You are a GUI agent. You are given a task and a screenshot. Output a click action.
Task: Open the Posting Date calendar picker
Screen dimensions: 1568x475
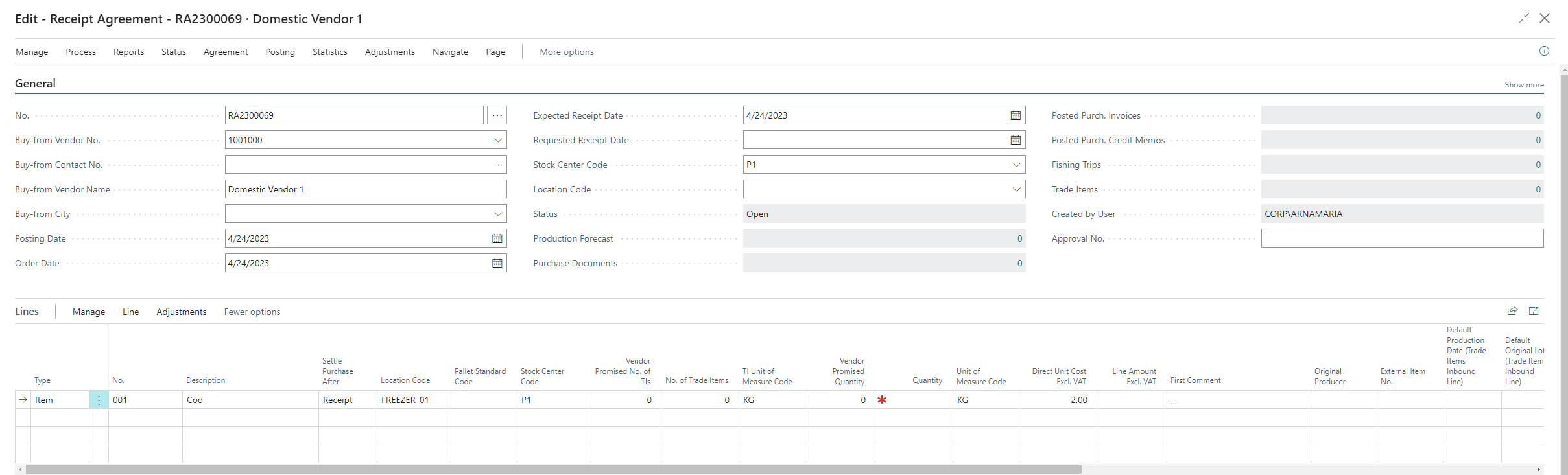497,238
